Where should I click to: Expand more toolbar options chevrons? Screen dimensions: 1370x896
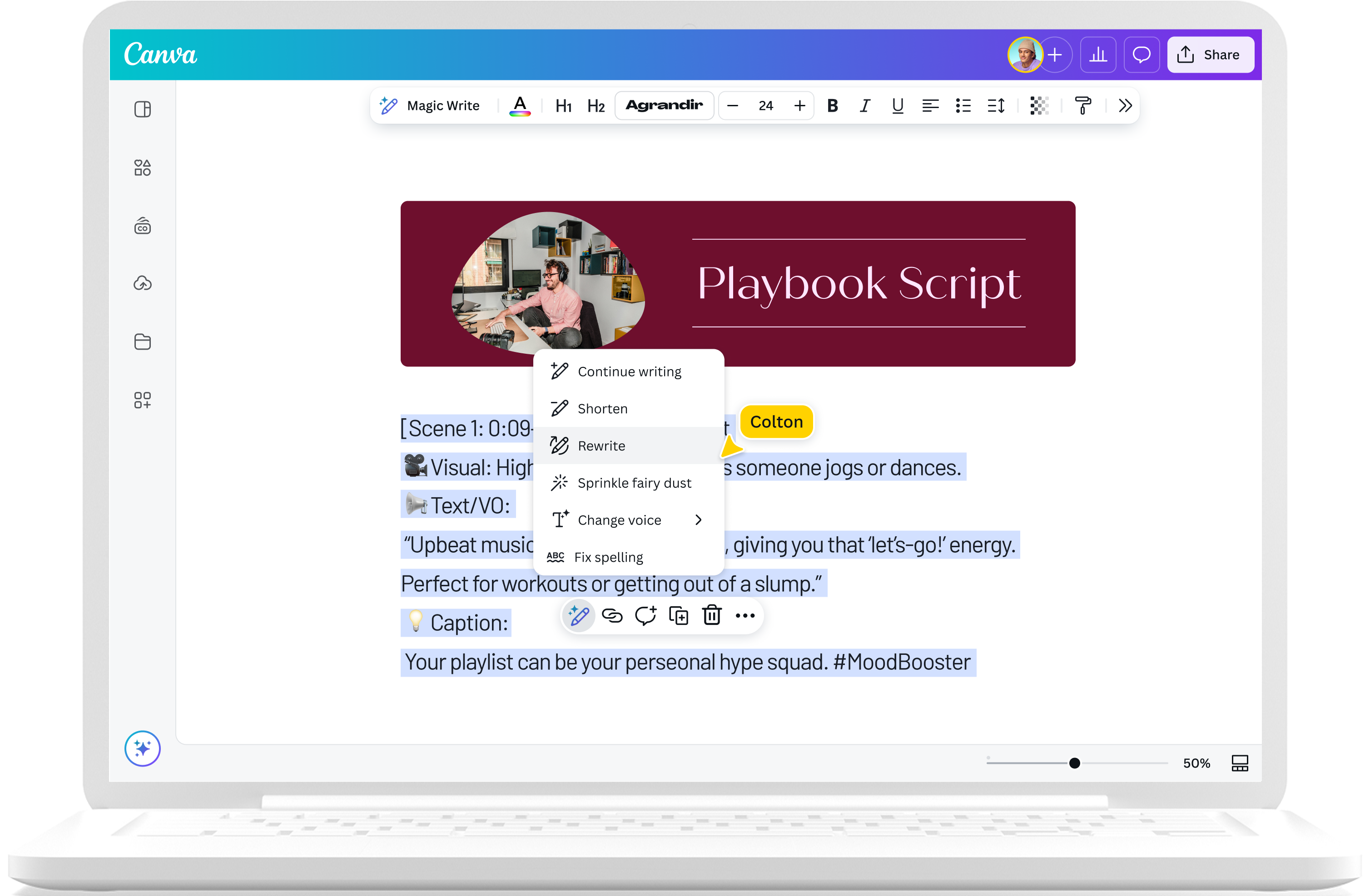[x=1125, y=106]
